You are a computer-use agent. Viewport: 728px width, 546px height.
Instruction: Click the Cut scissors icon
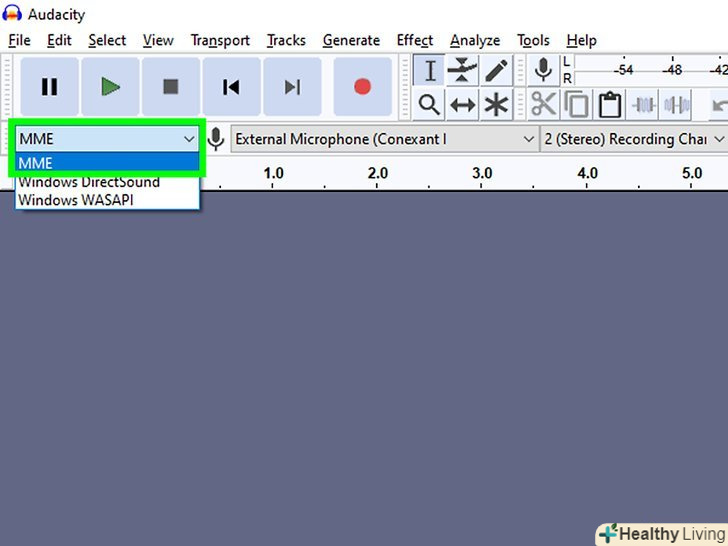point(543,105)
